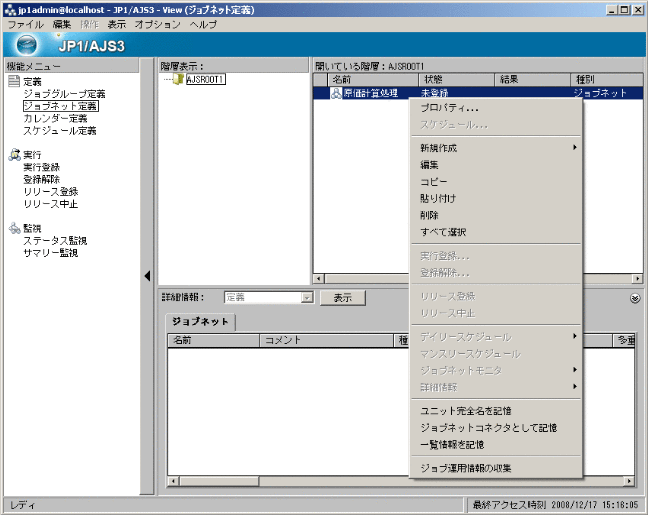Click the 表示 button in detail panel
The image size is (649, 515).
[x=343, y=298]
